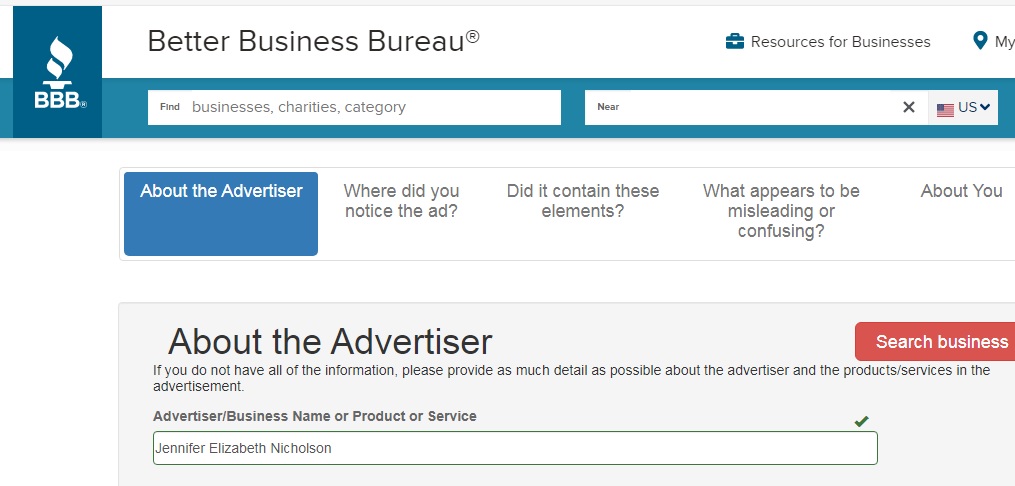Image resolution: width=1015 pixels, height=486 pixels.
Task: Open What appears to be misleading tab
Action: pyautogui.click(x=781, y=211)
